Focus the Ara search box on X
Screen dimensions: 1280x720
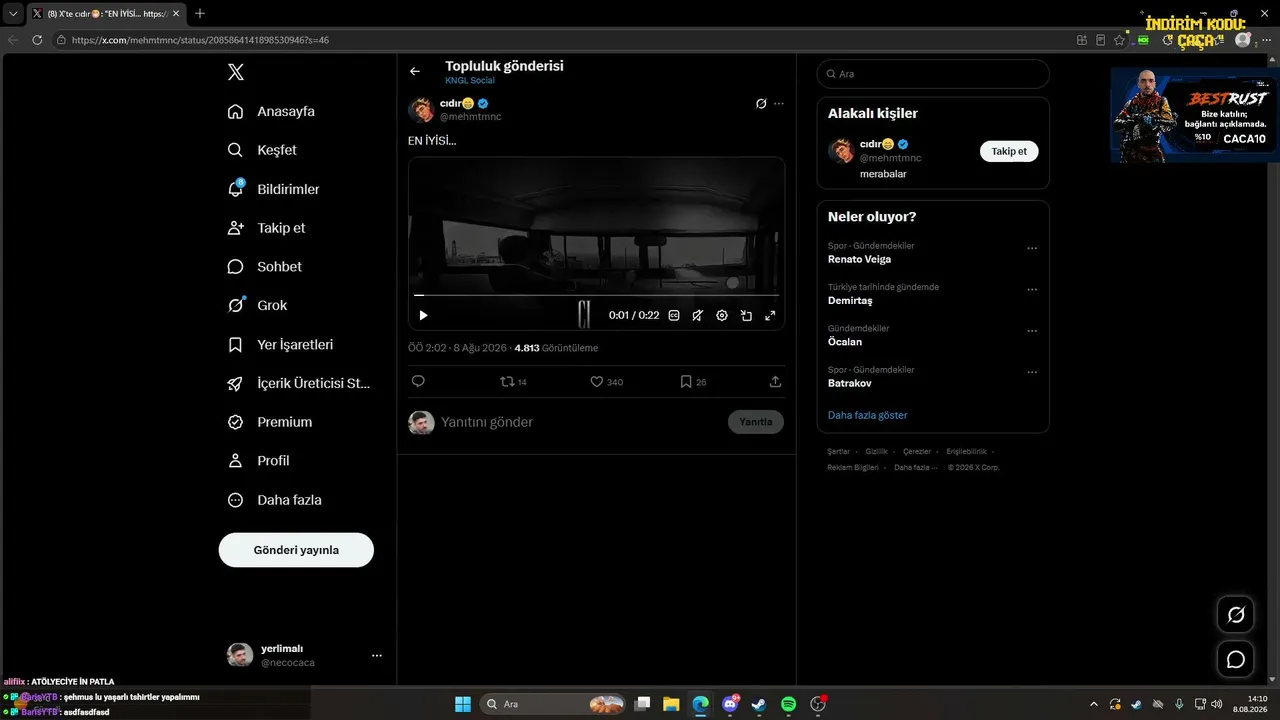tap(933, 74)
